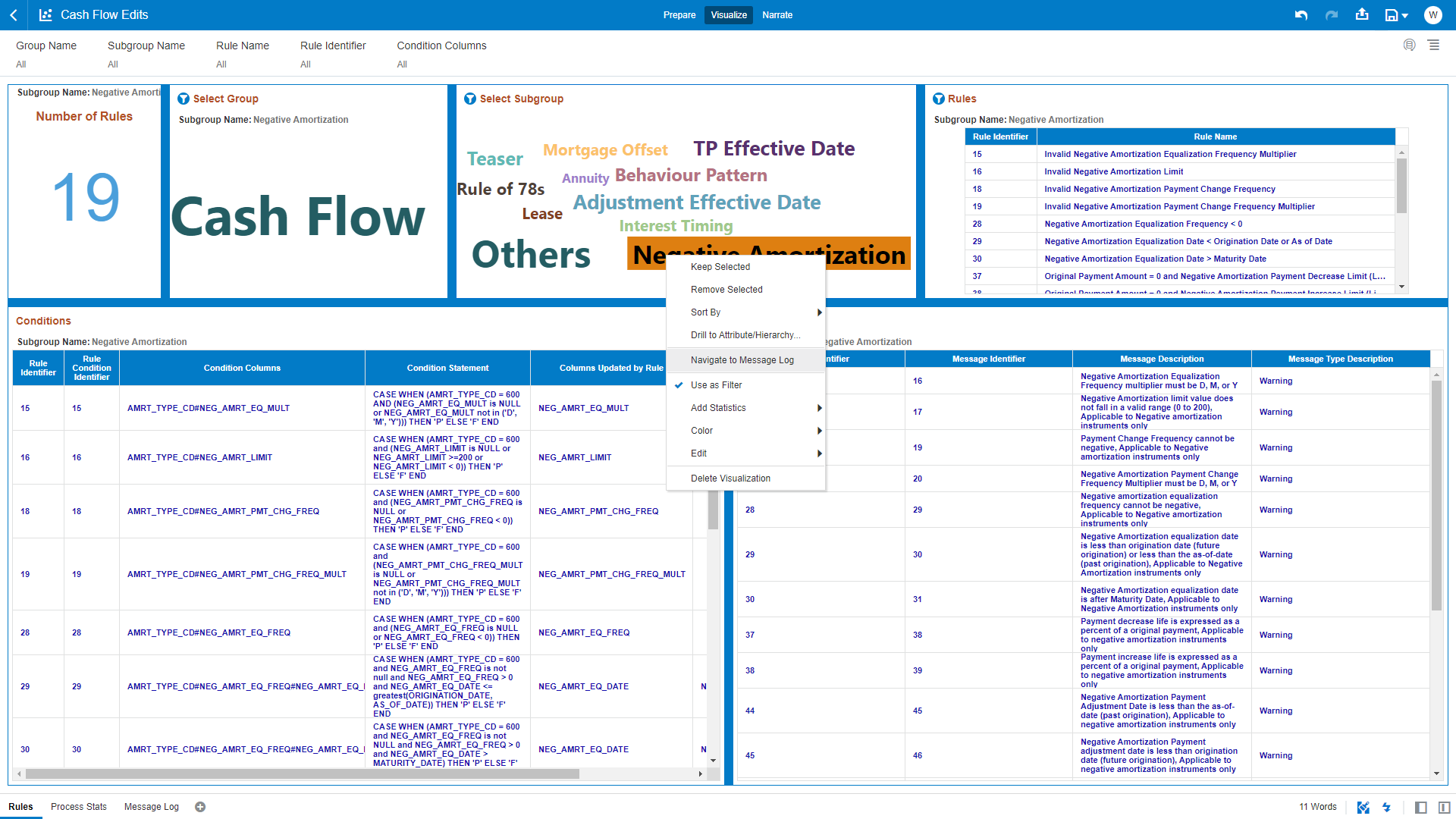
Task: Select Navigate to Message Log menu item
Action: tap(742, 360)
